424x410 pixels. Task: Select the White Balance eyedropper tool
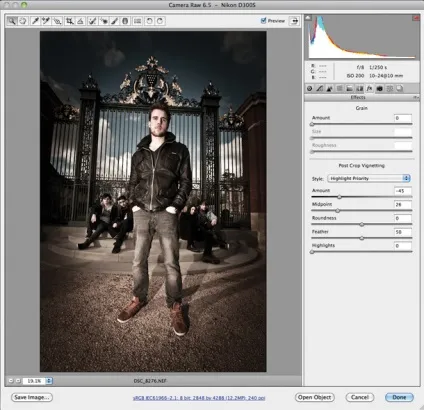pyautogui.click(x=35, y=21)
